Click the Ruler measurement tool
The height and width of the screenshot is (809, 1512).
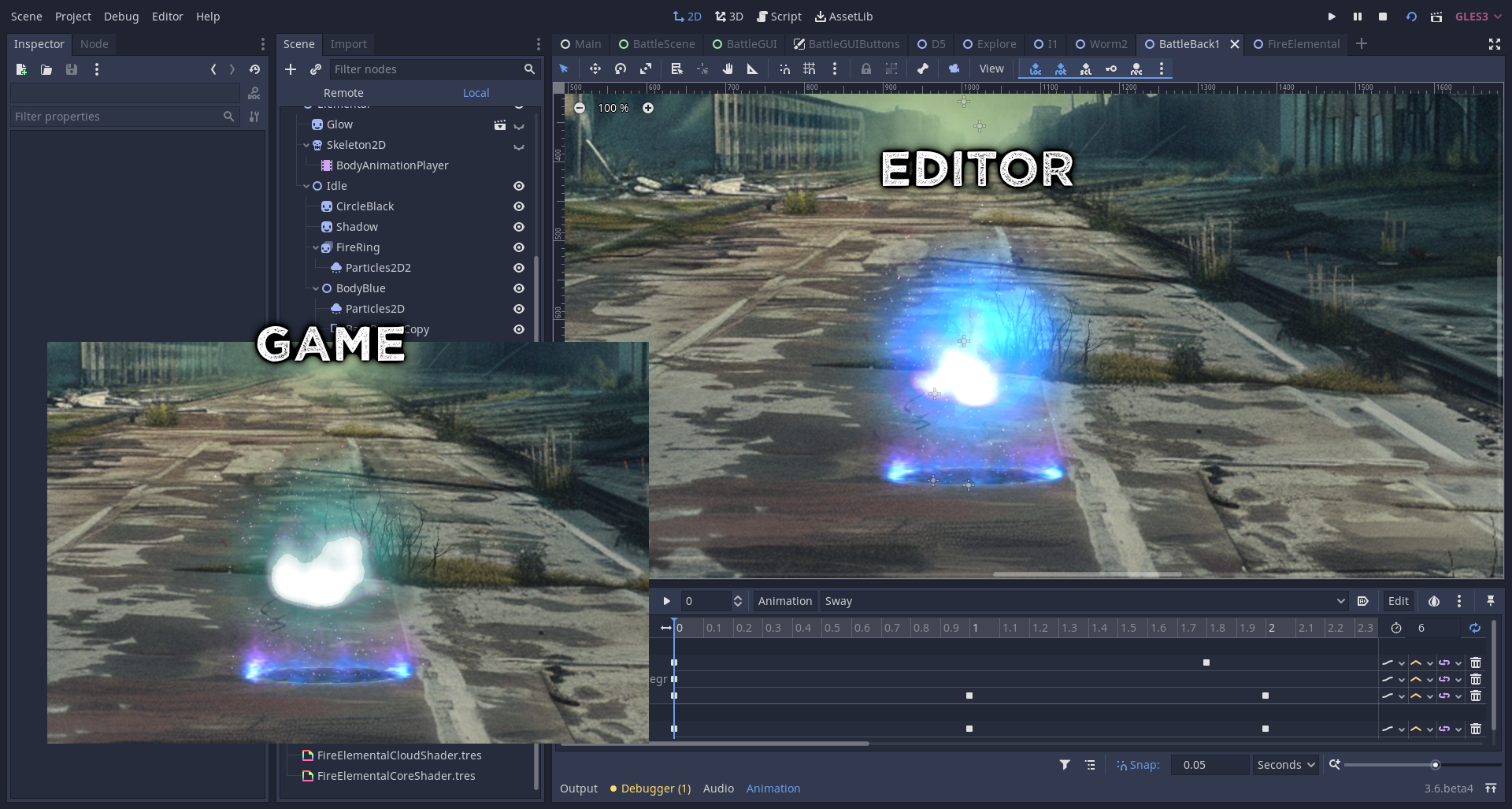753,69
